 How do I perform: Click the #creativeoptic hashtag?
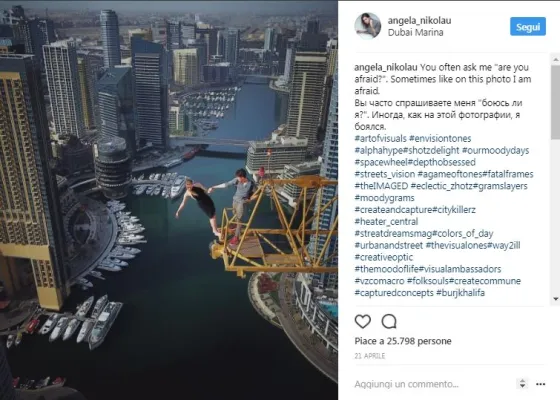coord(384,257)
